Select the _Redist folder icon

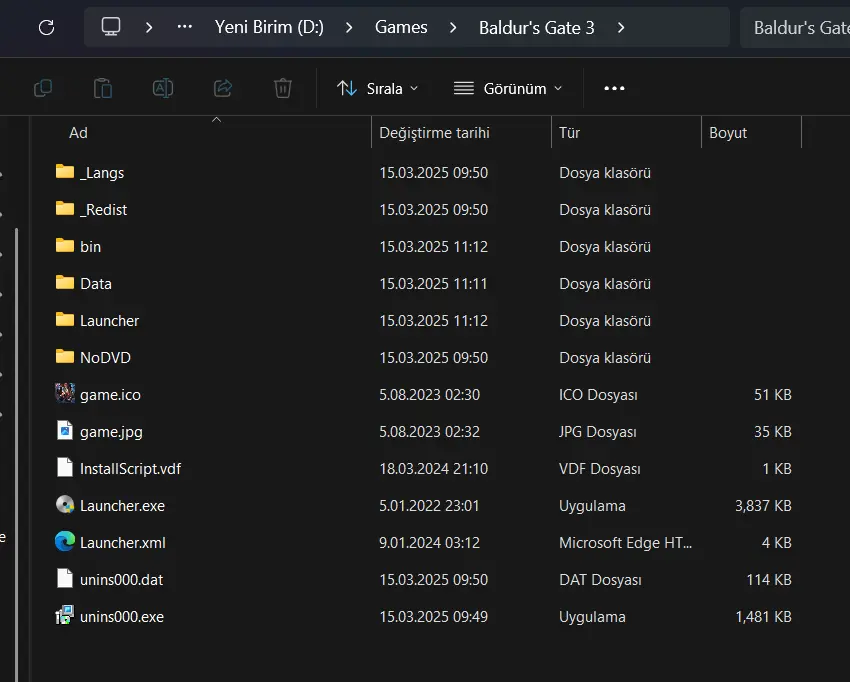[65, 209]
